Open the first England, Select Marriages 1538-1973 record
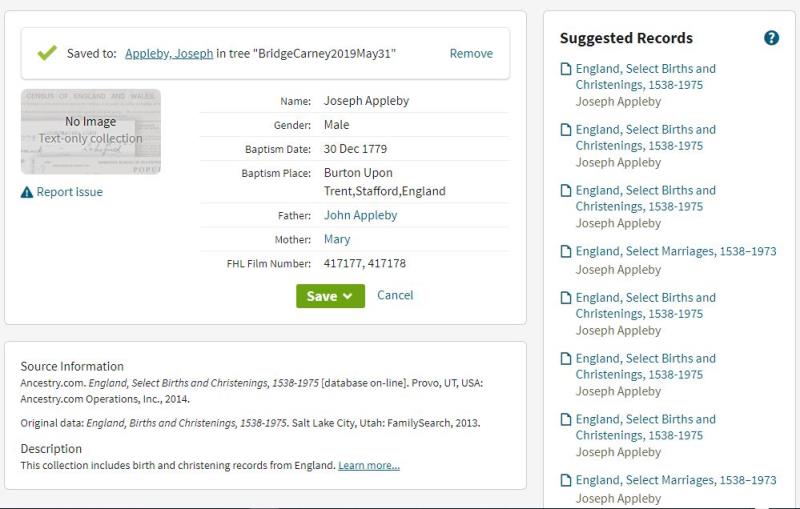The width and height of the screenshot is (800, 509). click(676, 251)
